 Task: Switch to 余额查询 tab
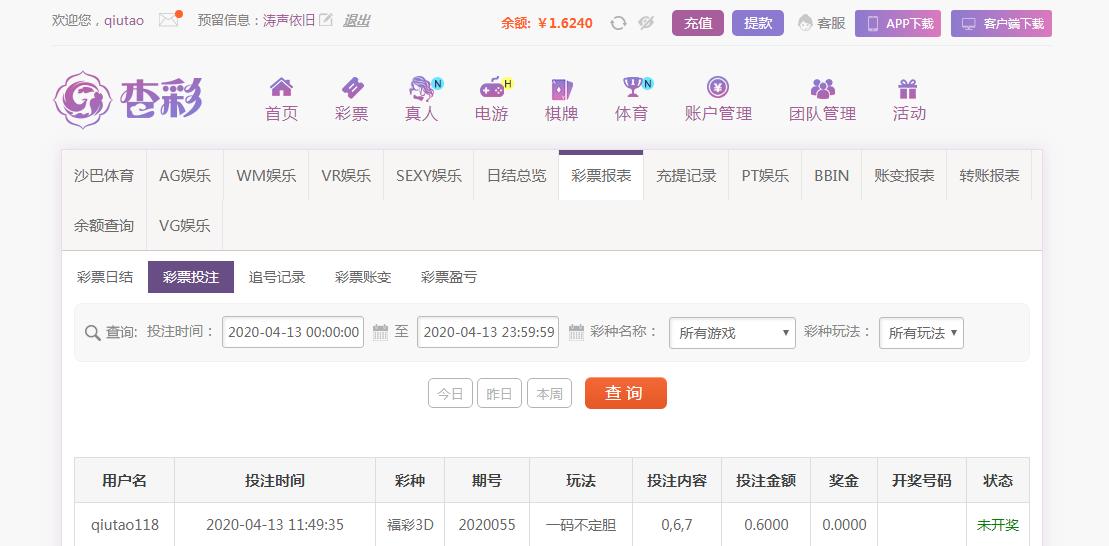click(x=104, y=226)
